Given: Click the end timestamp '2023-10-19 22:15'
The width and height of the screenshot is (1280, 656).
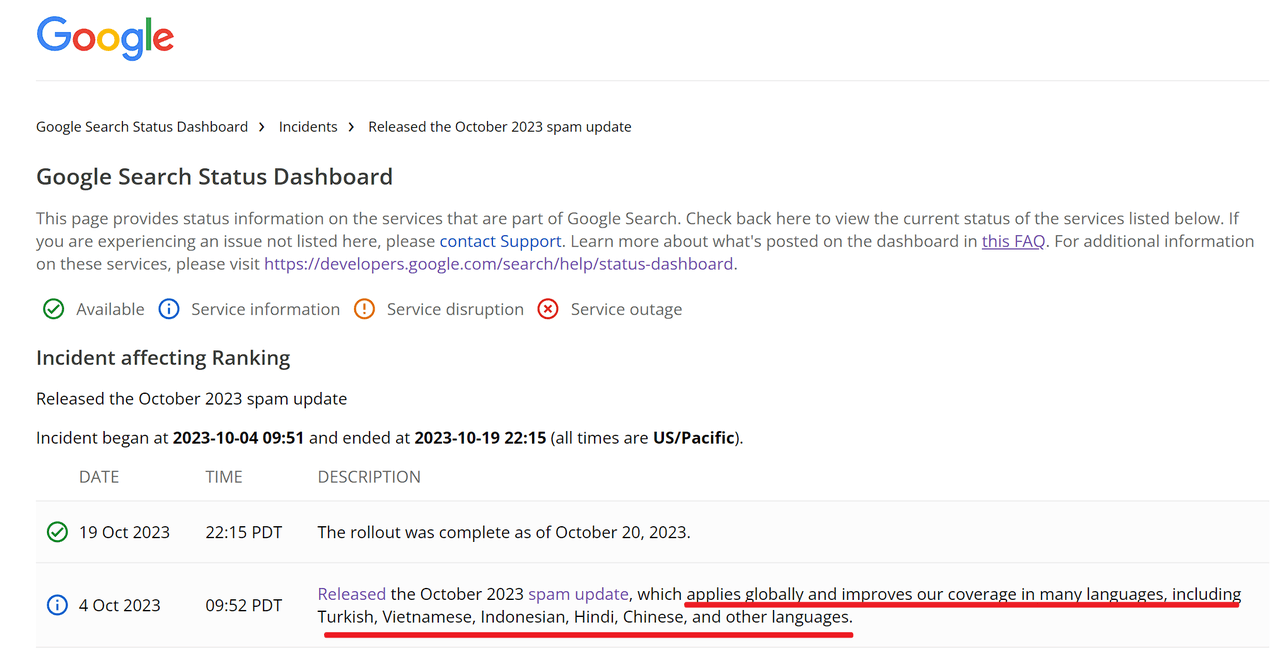Looking at the screenshot, I should point(480,438).
